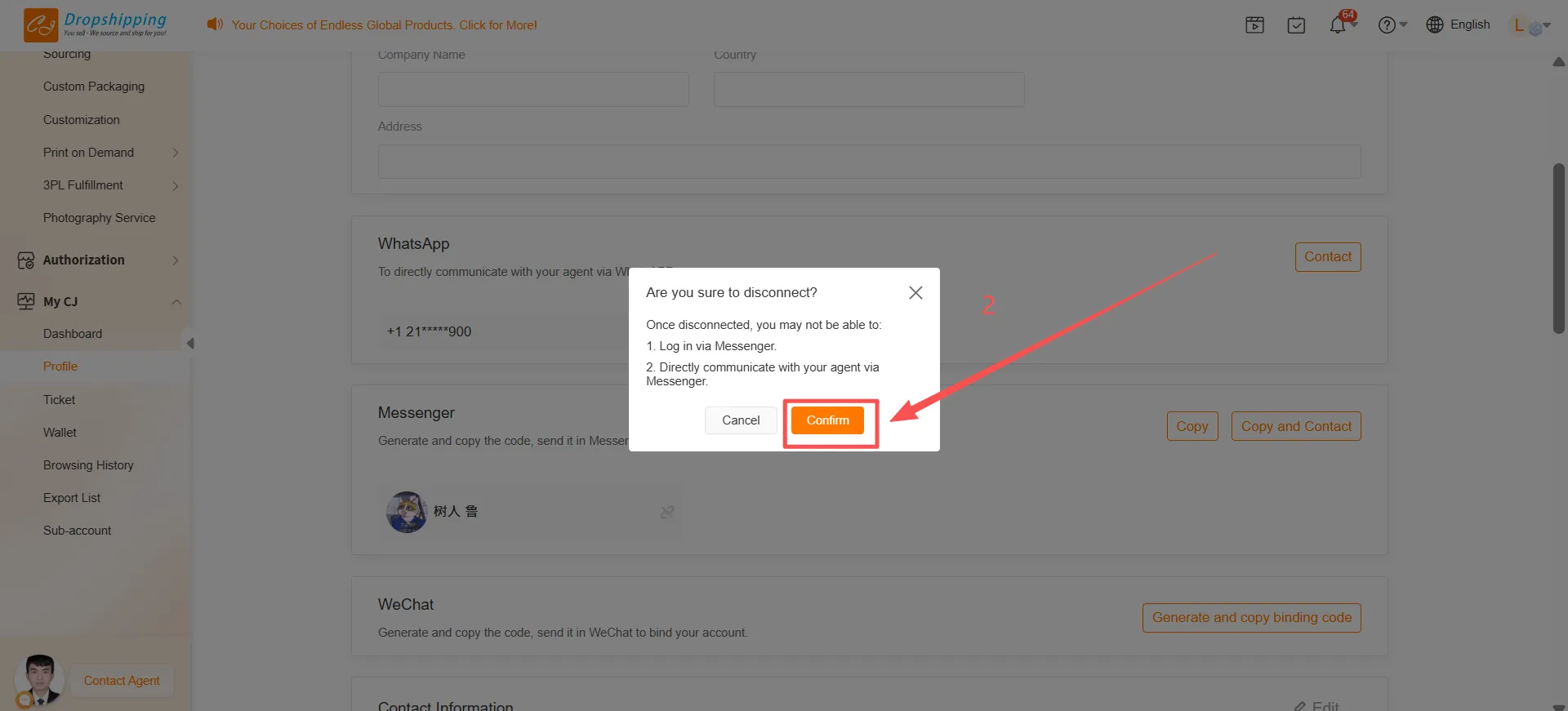Collapse the My CJ section
This screenshot has width=1568, height=711.
176,302
